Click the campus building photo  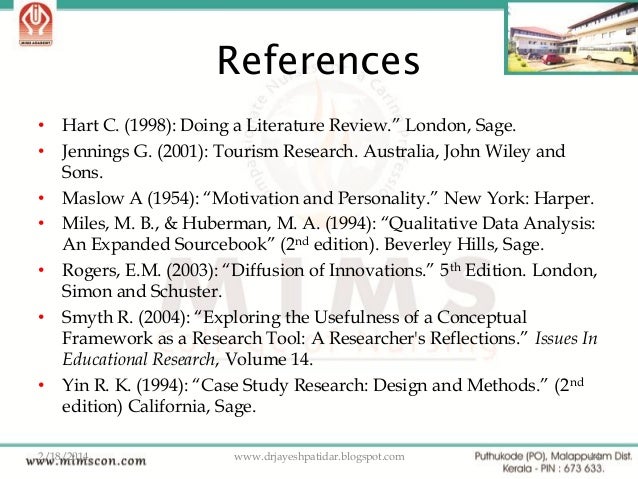click(572, 38)
